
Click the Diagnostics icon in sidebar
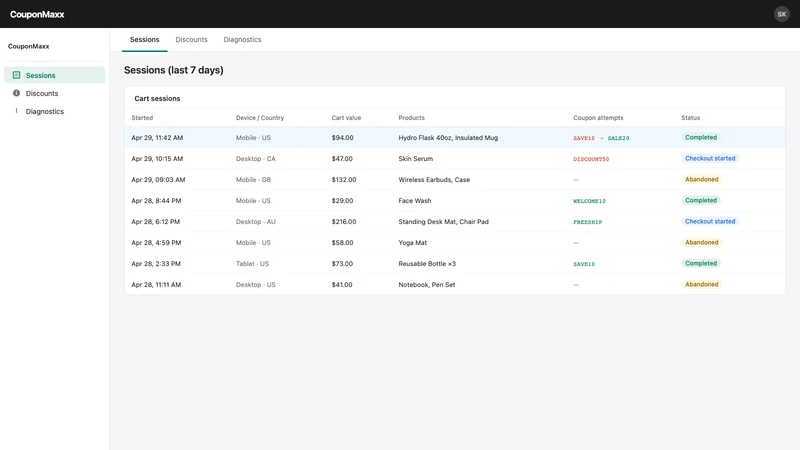click(16, 111)
